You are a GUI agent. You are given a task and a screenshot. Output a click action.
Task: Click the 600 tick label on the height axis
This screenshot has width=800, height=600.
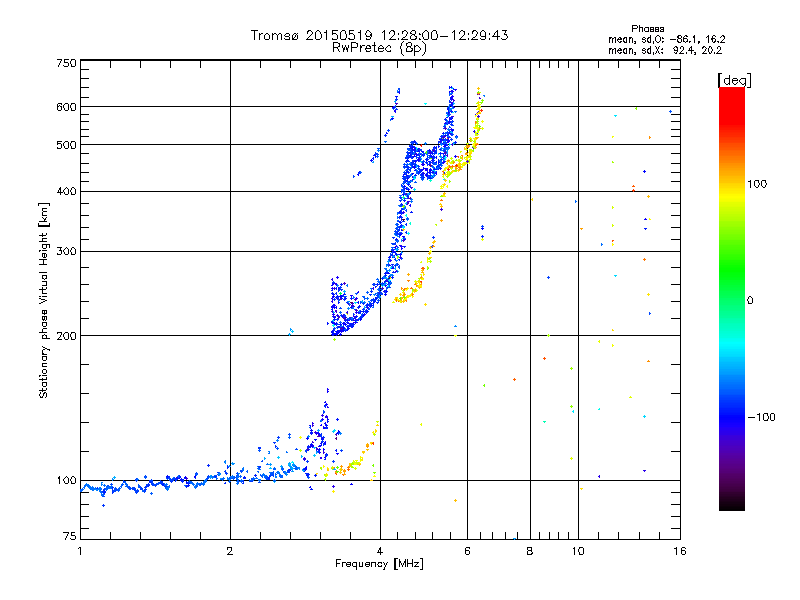pos(66,107)
